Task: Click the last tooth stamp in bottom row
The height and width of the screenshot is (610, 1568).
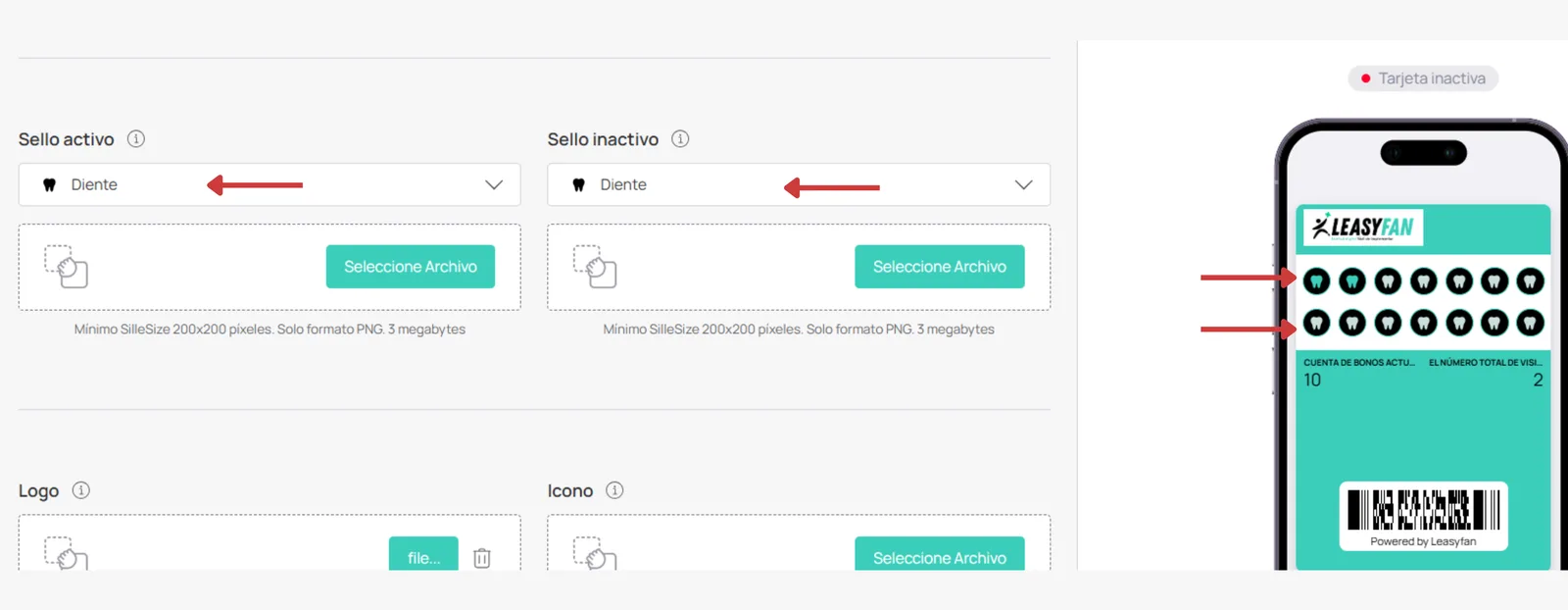Action: pyautogui.click(x=1530, y=323)
